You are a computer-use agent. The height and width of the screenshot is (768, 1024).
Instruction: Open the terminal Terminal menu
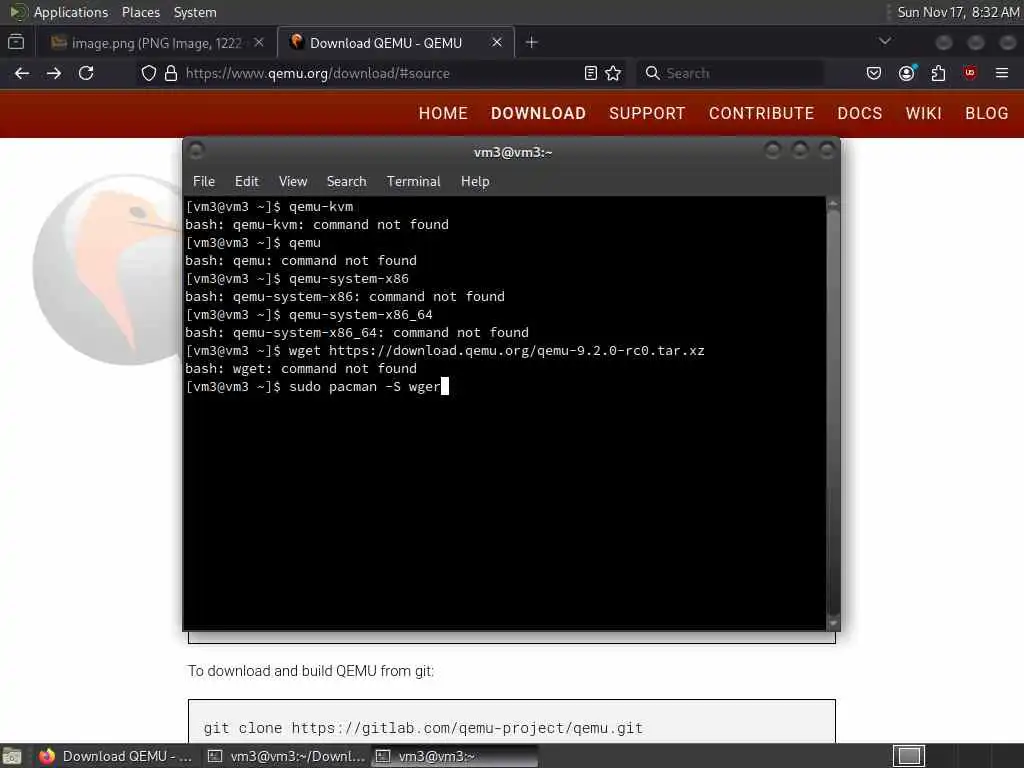tap(413, 182)
